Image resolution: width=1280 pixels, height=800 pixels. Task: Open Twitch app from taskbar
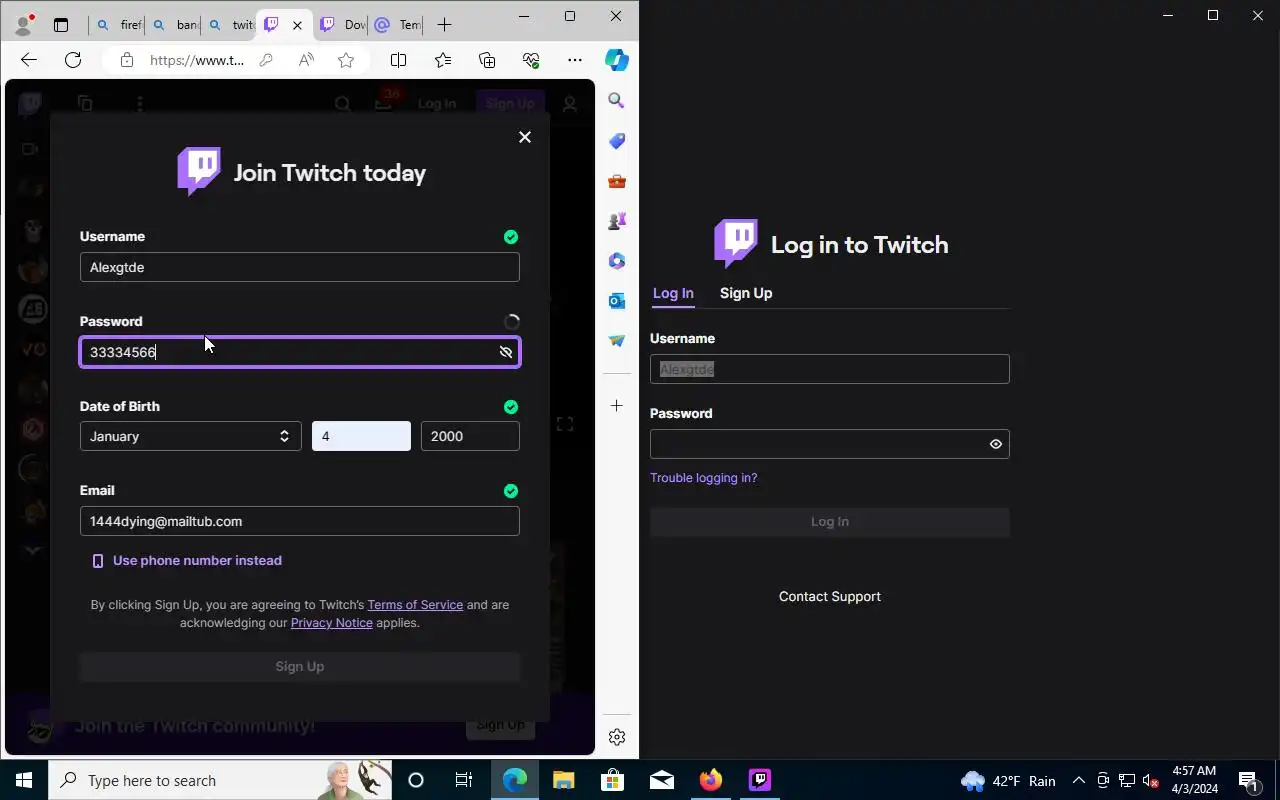[x=760, y=780]
